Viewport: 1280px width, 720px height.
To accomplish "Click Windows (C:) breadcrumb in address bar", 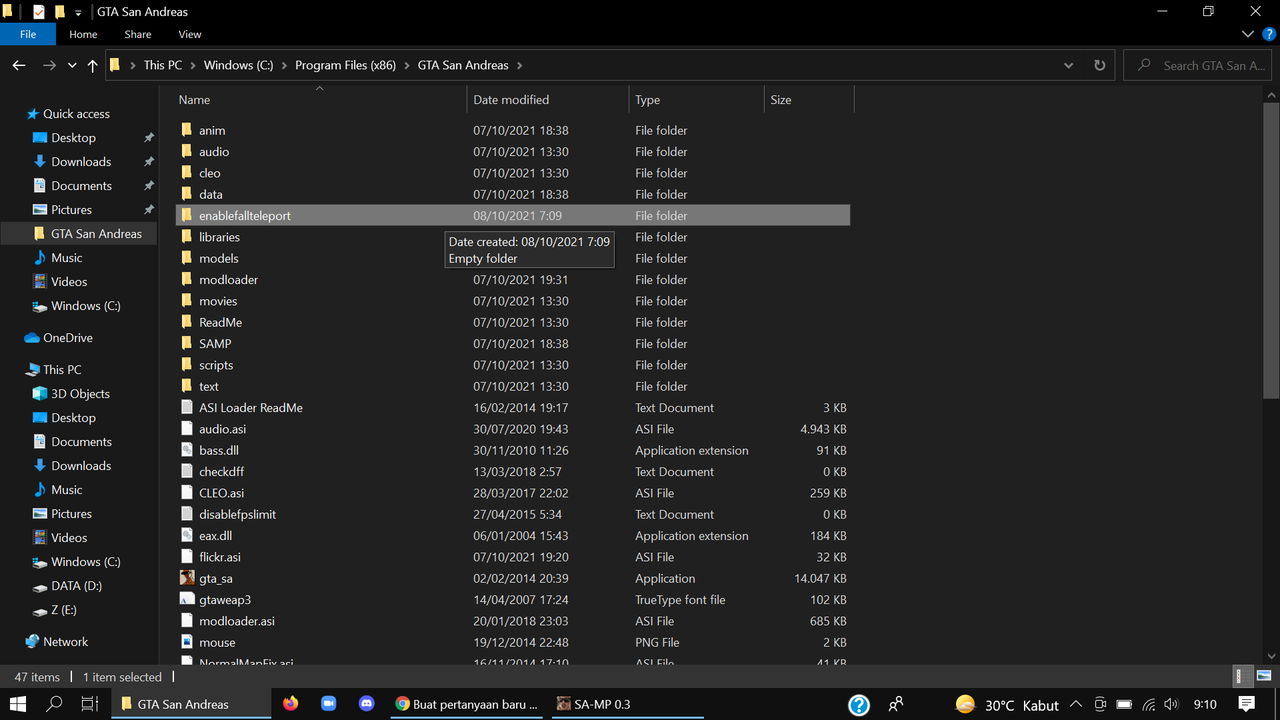I will 238,65.
